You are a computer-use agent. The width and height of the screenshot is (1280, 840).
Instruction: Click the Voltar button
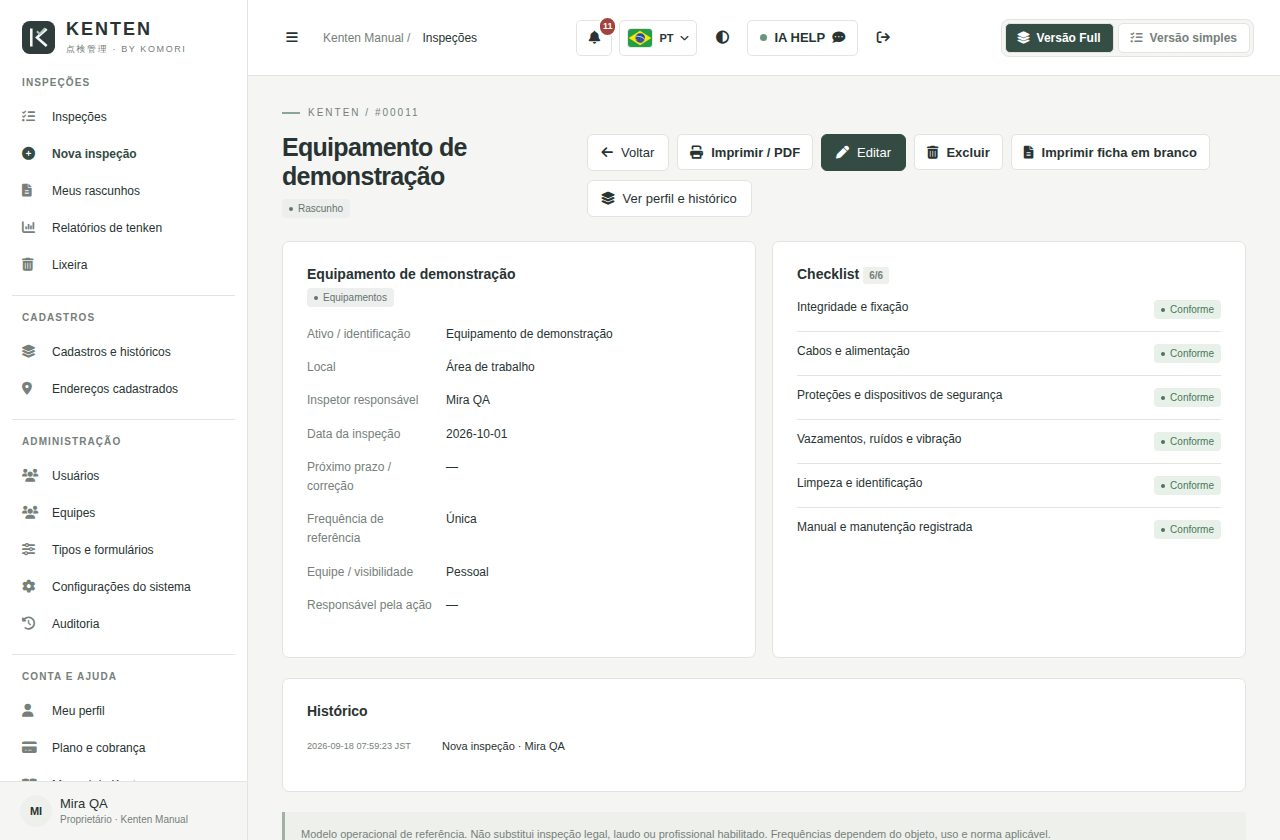tap(628, 153)
